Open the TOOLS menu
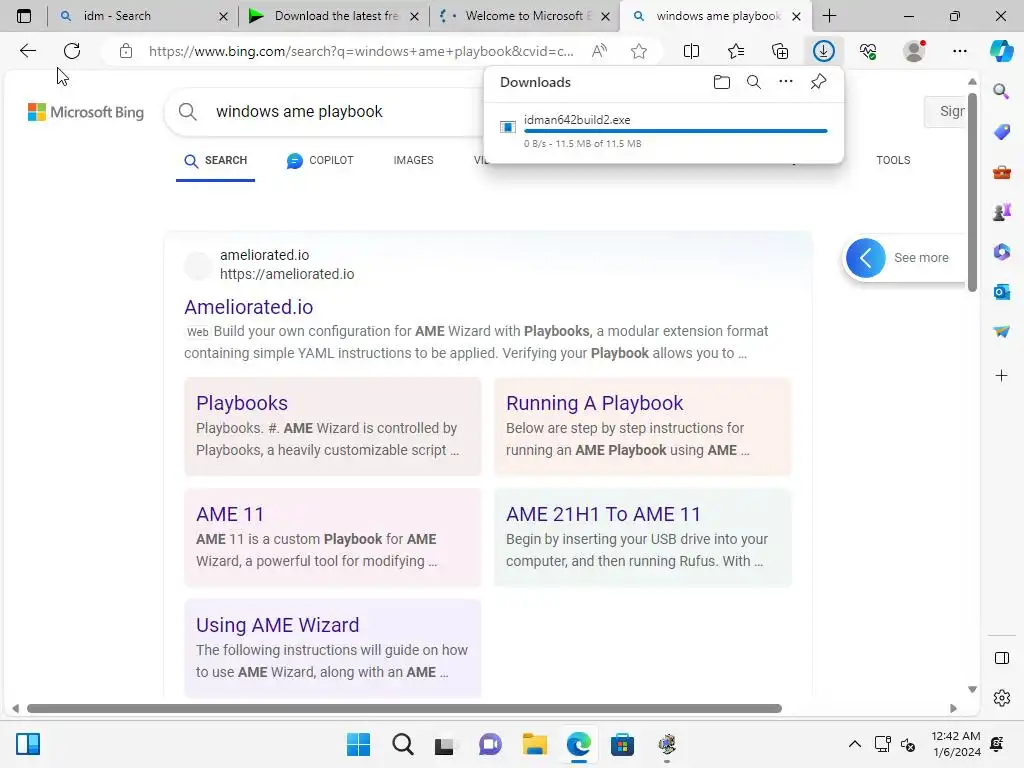Viewport: 1024px width, 768px height. click(x=893, y=161)
